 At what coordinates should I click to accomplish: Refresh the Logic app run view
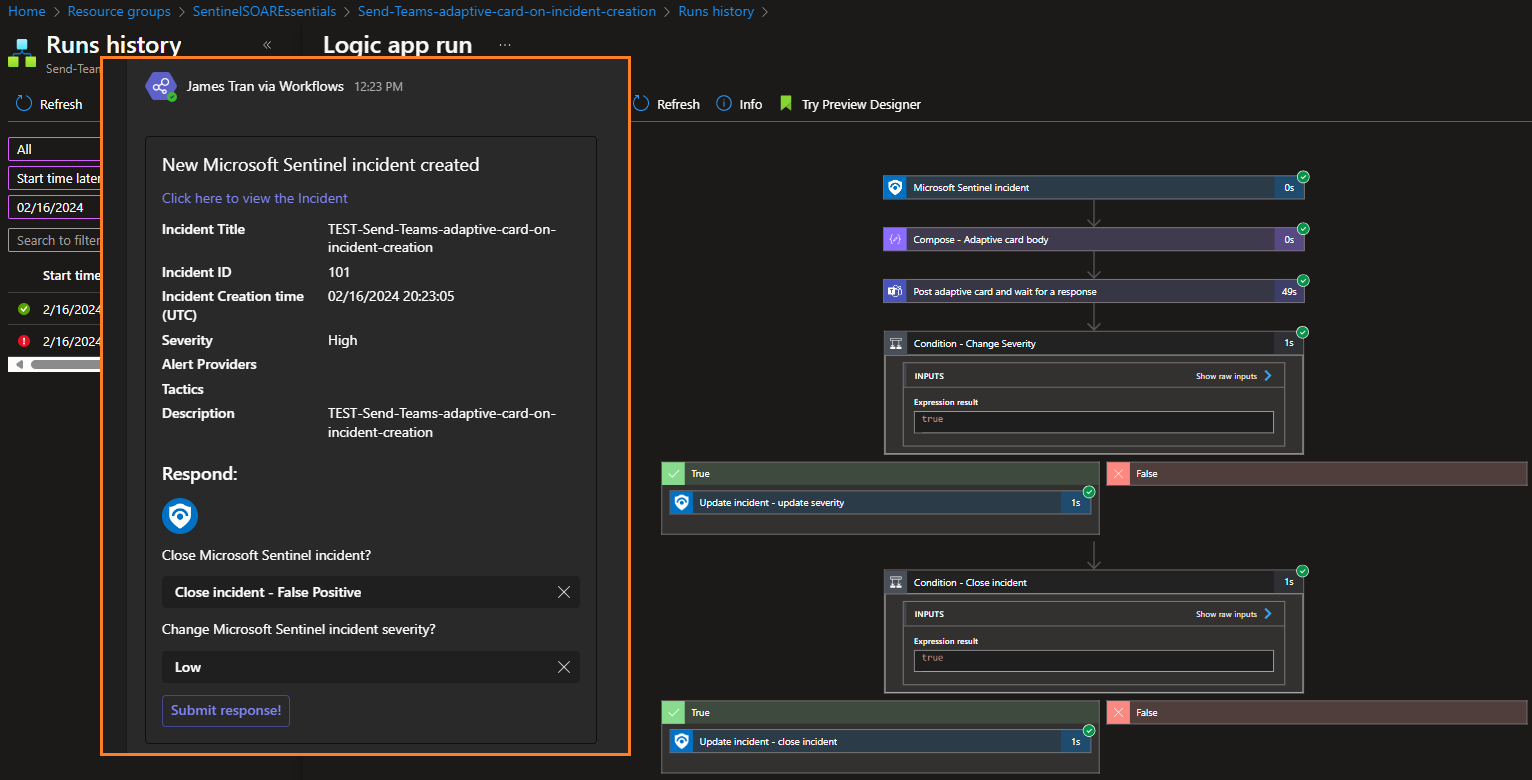[x=666, y=104]
